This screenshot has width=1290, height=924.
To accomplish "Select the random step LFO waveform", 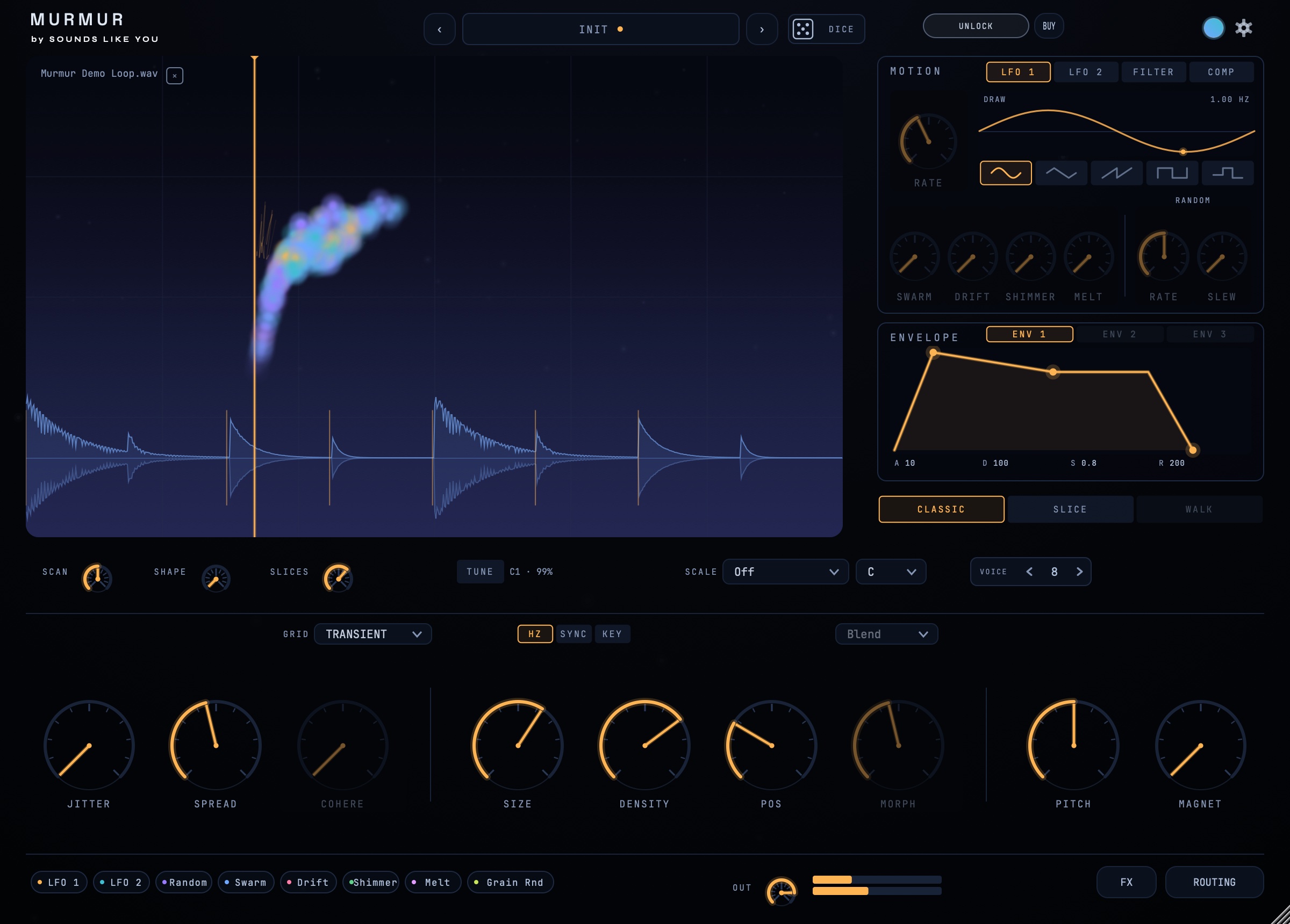I will pos(1228,173).
